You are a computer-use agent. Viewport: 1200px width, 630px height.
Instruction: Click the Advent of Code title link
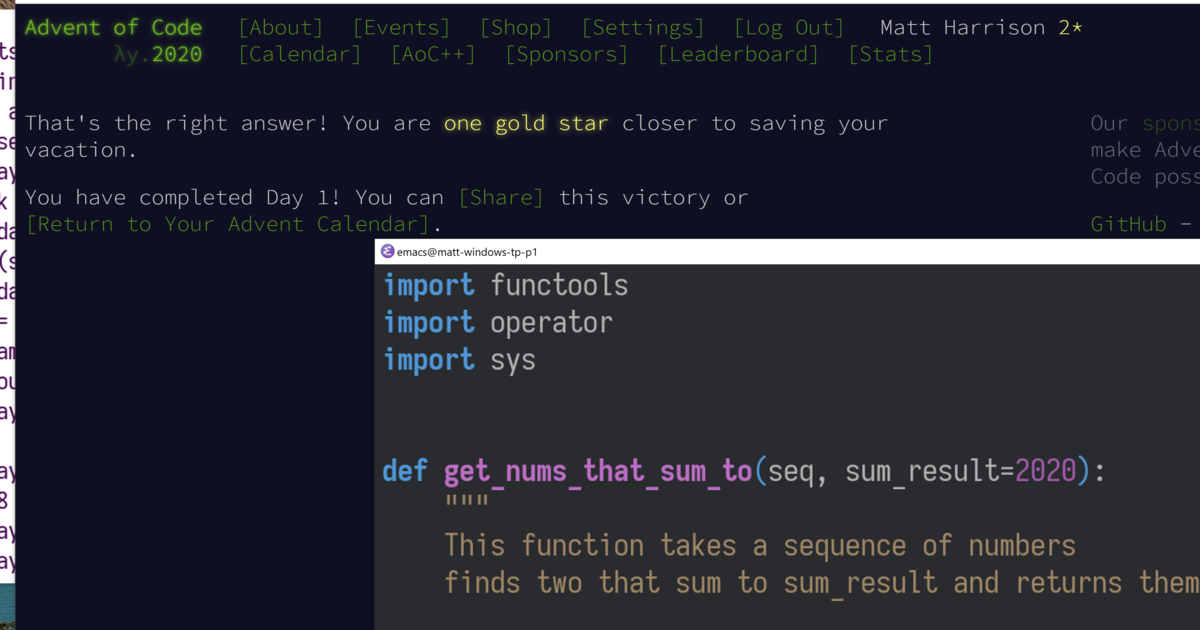pos(113,27)
